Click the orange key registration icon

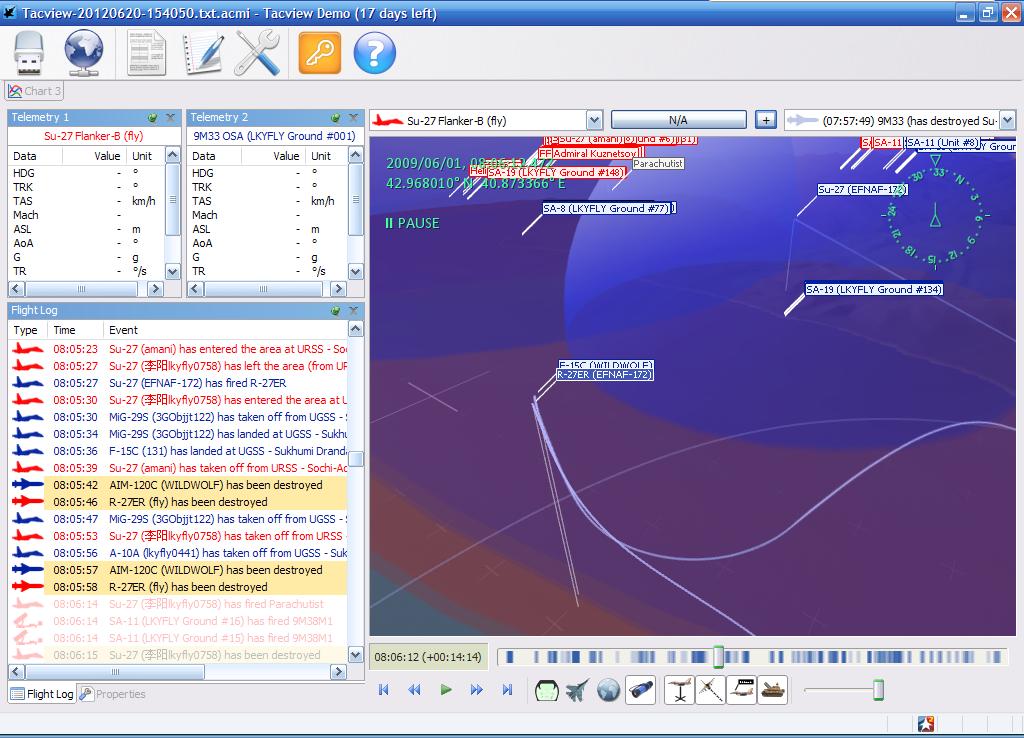[x=320, y=53]
